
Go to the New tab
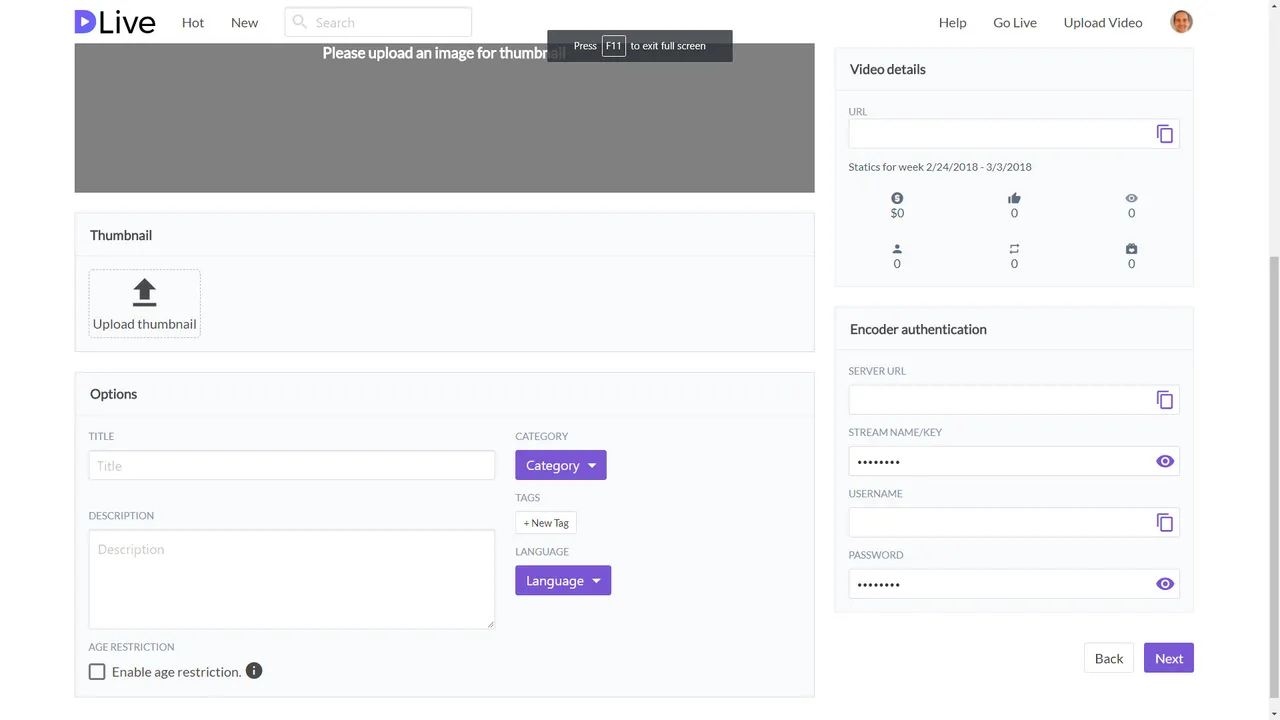coord(245,22)
